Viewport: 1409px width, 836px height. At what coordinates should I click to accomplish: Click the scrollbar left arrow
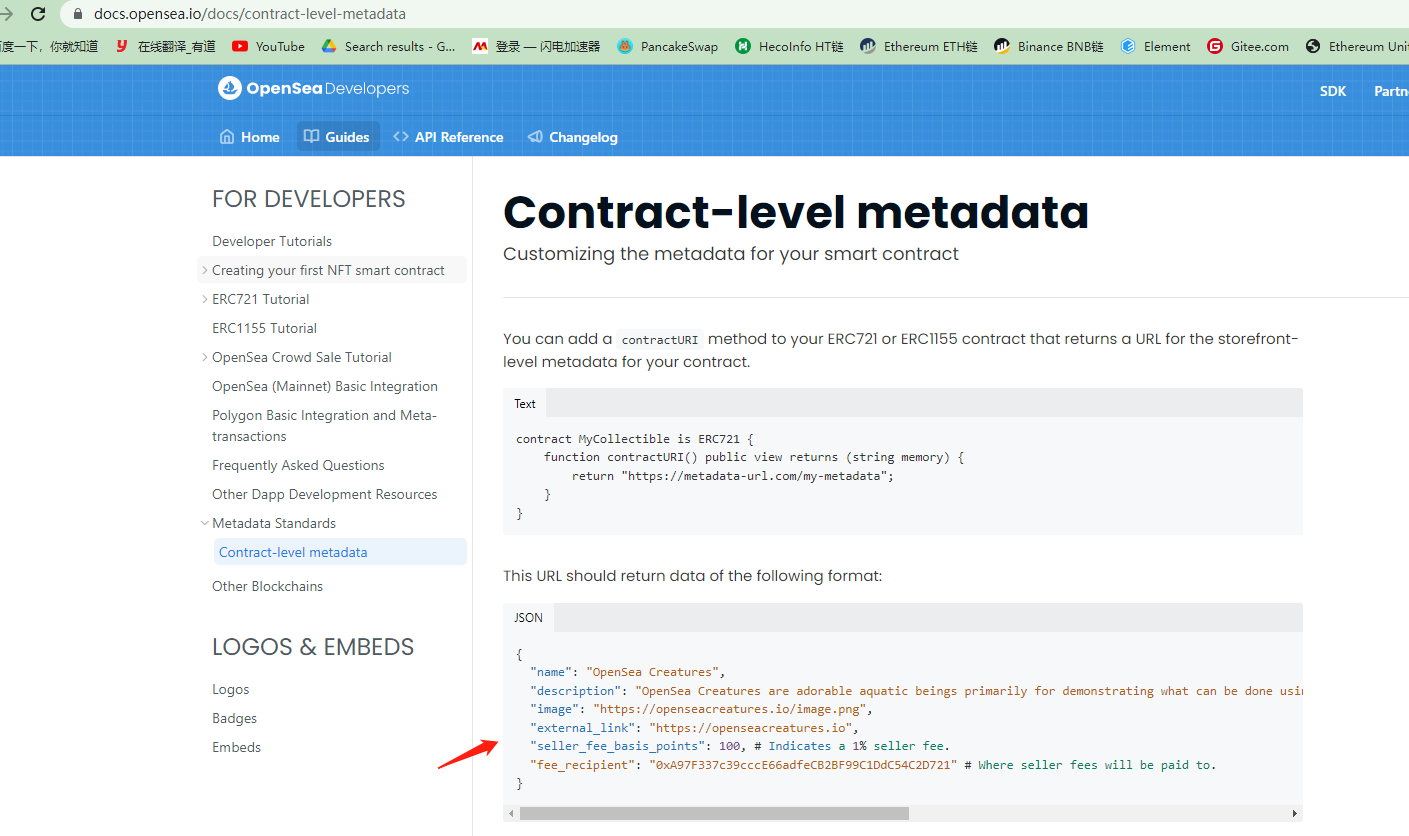[x=511, y=813]
